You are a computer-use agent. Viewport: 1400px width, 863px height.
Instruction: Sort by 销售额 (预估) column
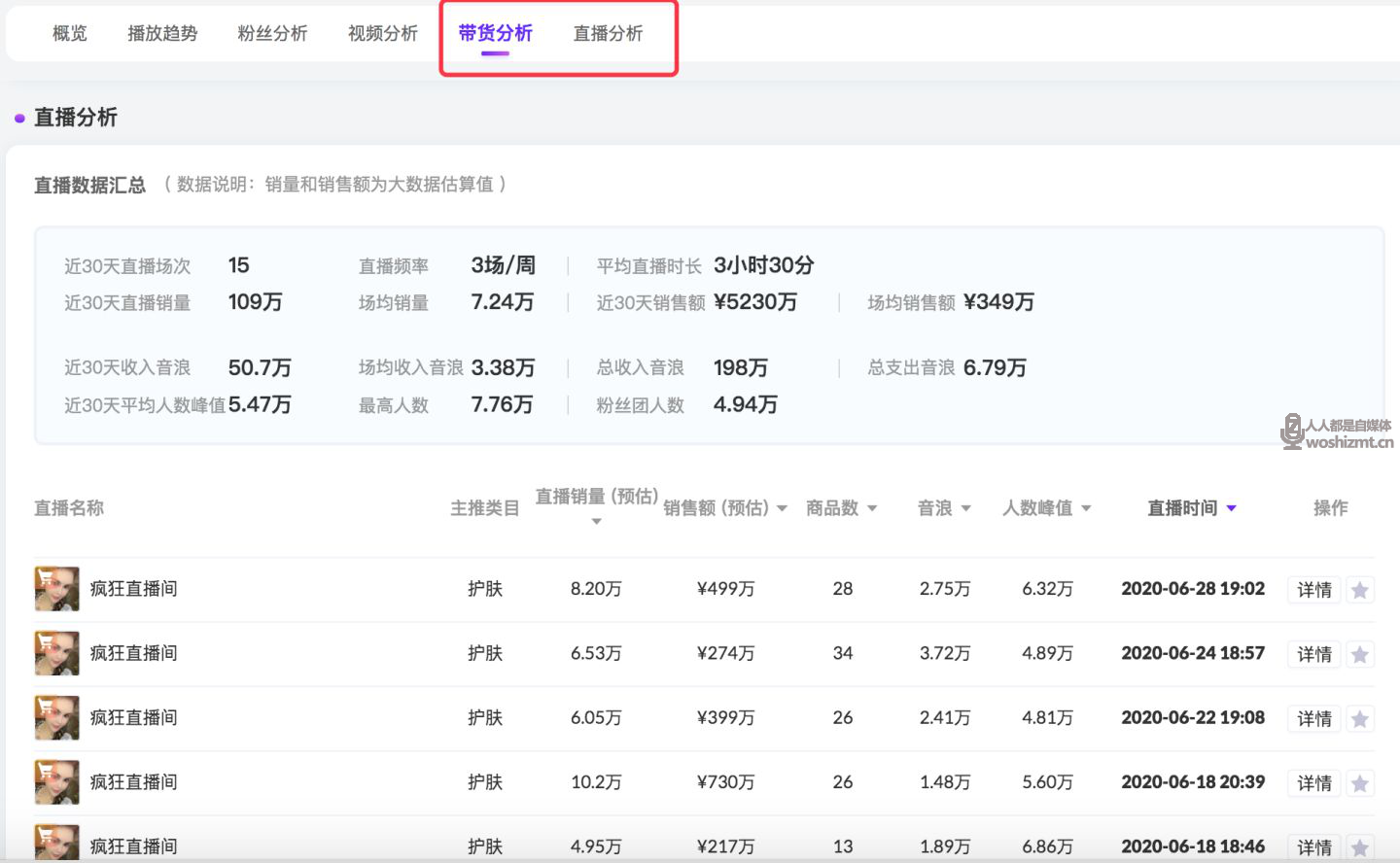coord(725,507)
